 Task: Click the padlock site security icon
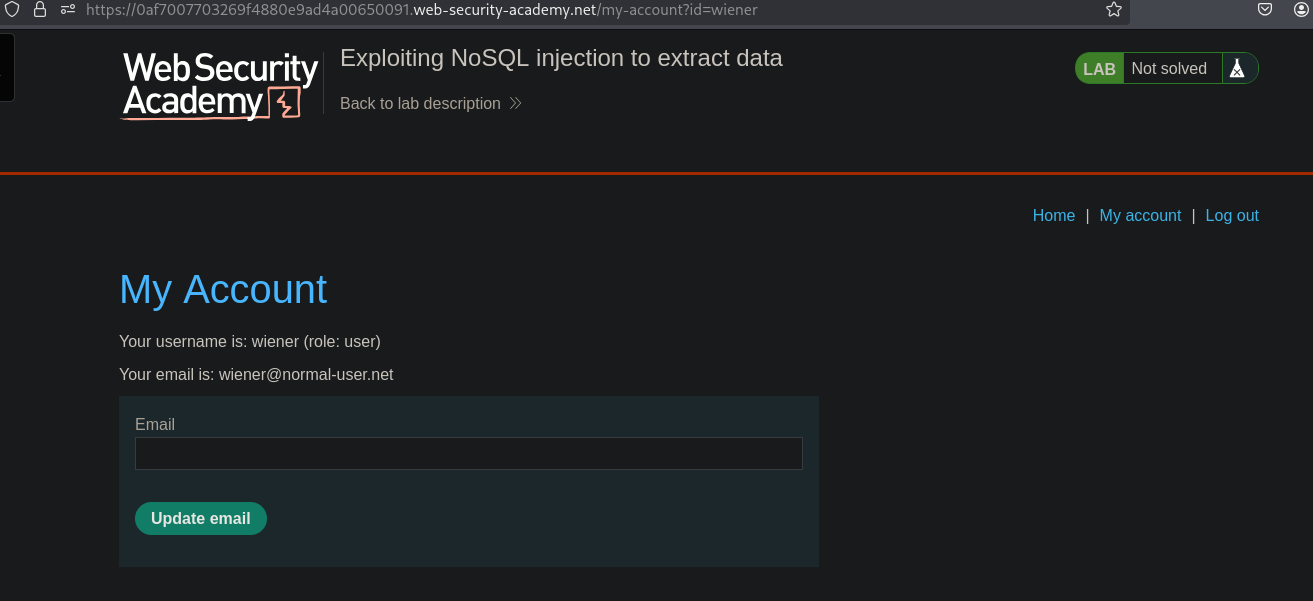click(x=40, y=10)
